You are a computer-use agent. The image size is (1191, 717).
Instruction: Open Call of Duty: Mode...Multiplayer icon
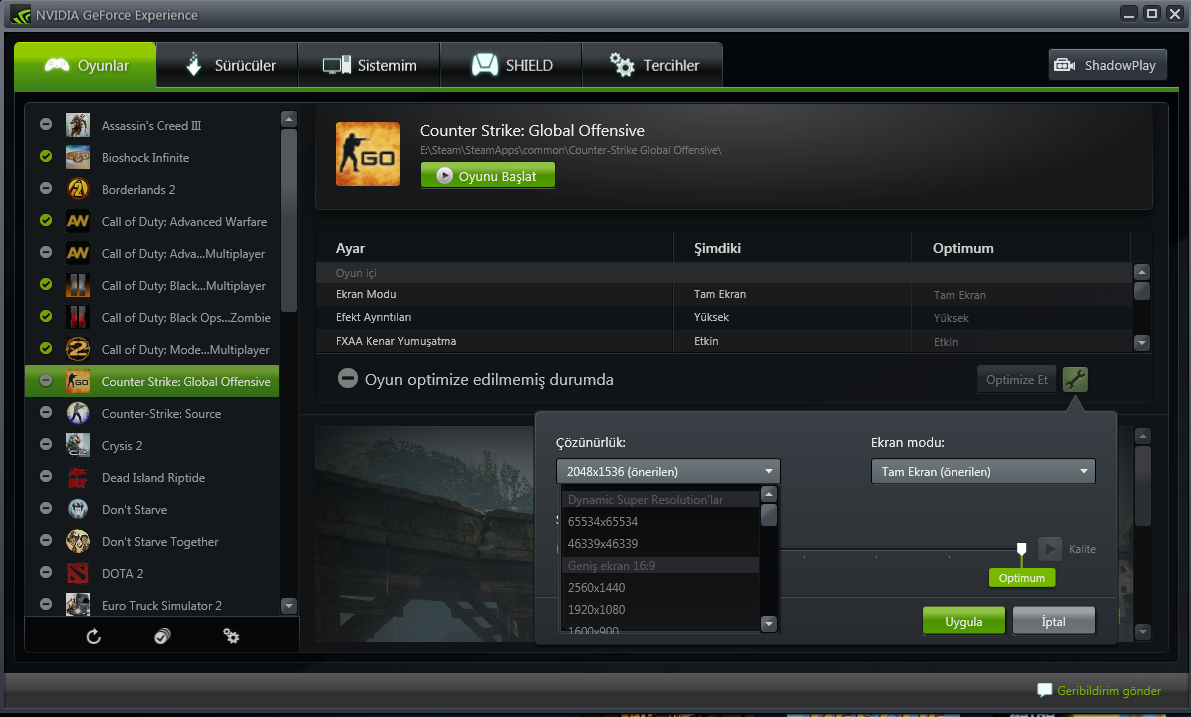77,349
